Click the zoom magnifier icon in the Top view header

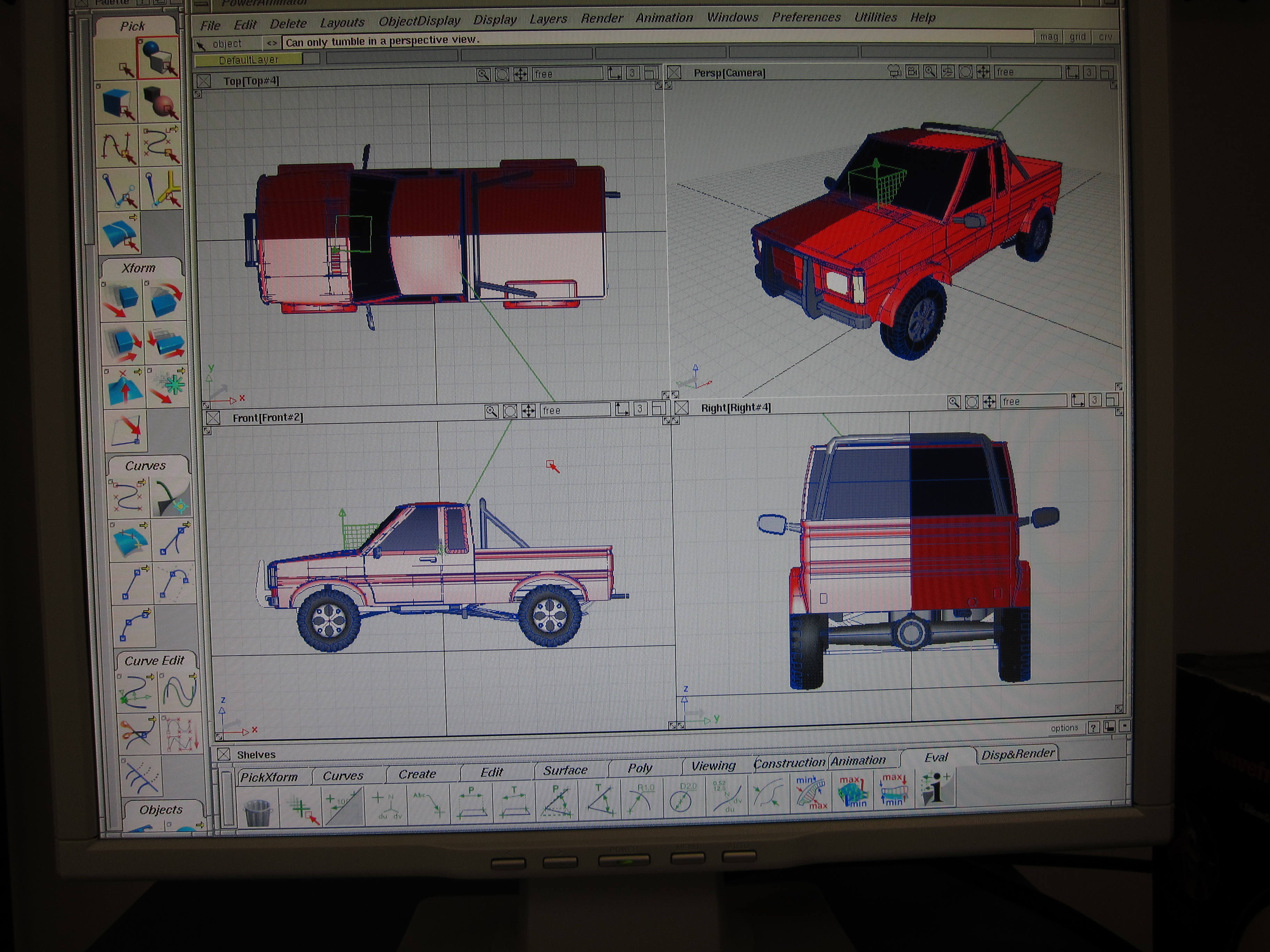pos(483,74)
